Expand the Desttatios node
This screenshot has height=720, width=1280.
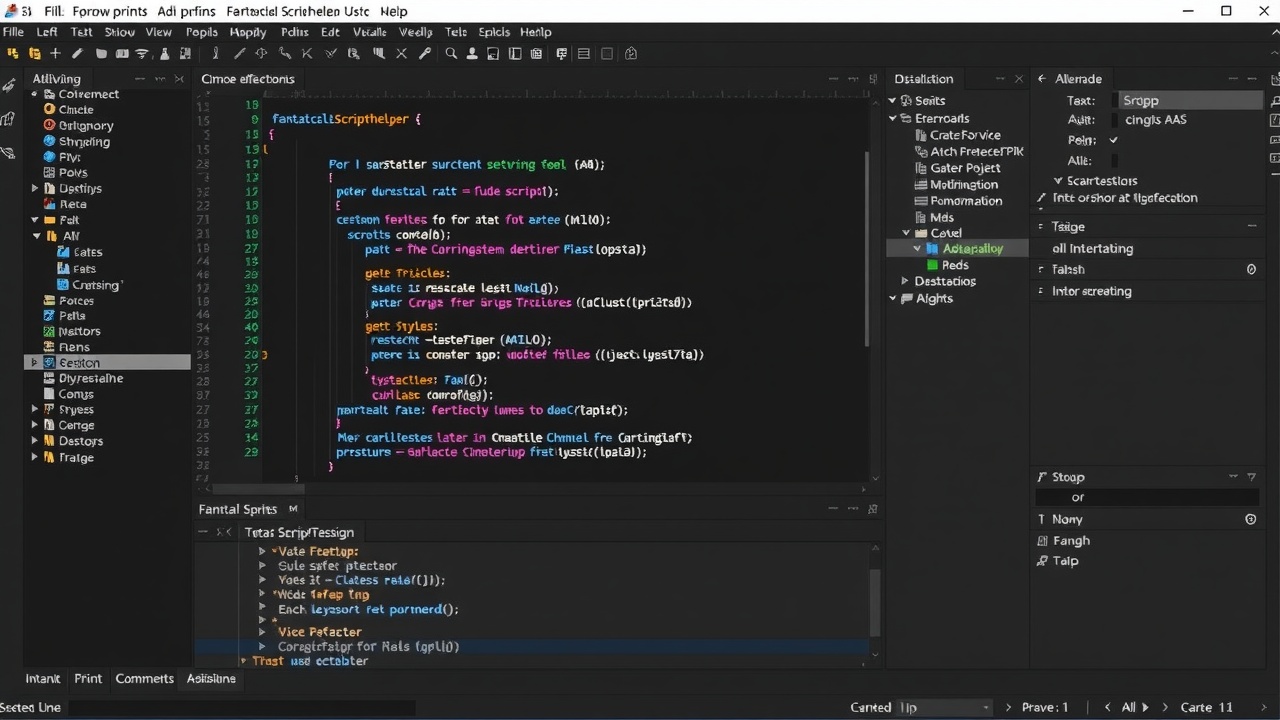click(x=906, y=282)
